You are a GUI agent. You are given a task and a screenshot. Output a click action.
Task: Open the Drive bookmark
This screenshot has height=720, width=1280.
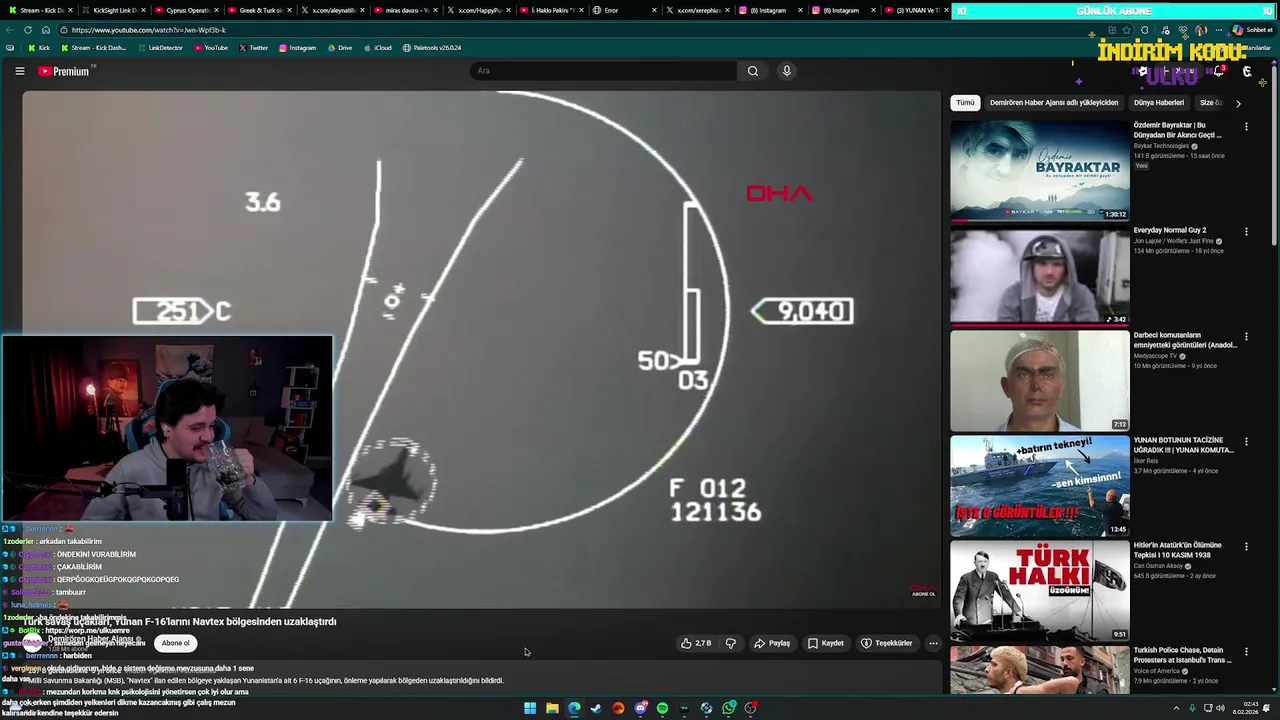click(x=339, y=48)
